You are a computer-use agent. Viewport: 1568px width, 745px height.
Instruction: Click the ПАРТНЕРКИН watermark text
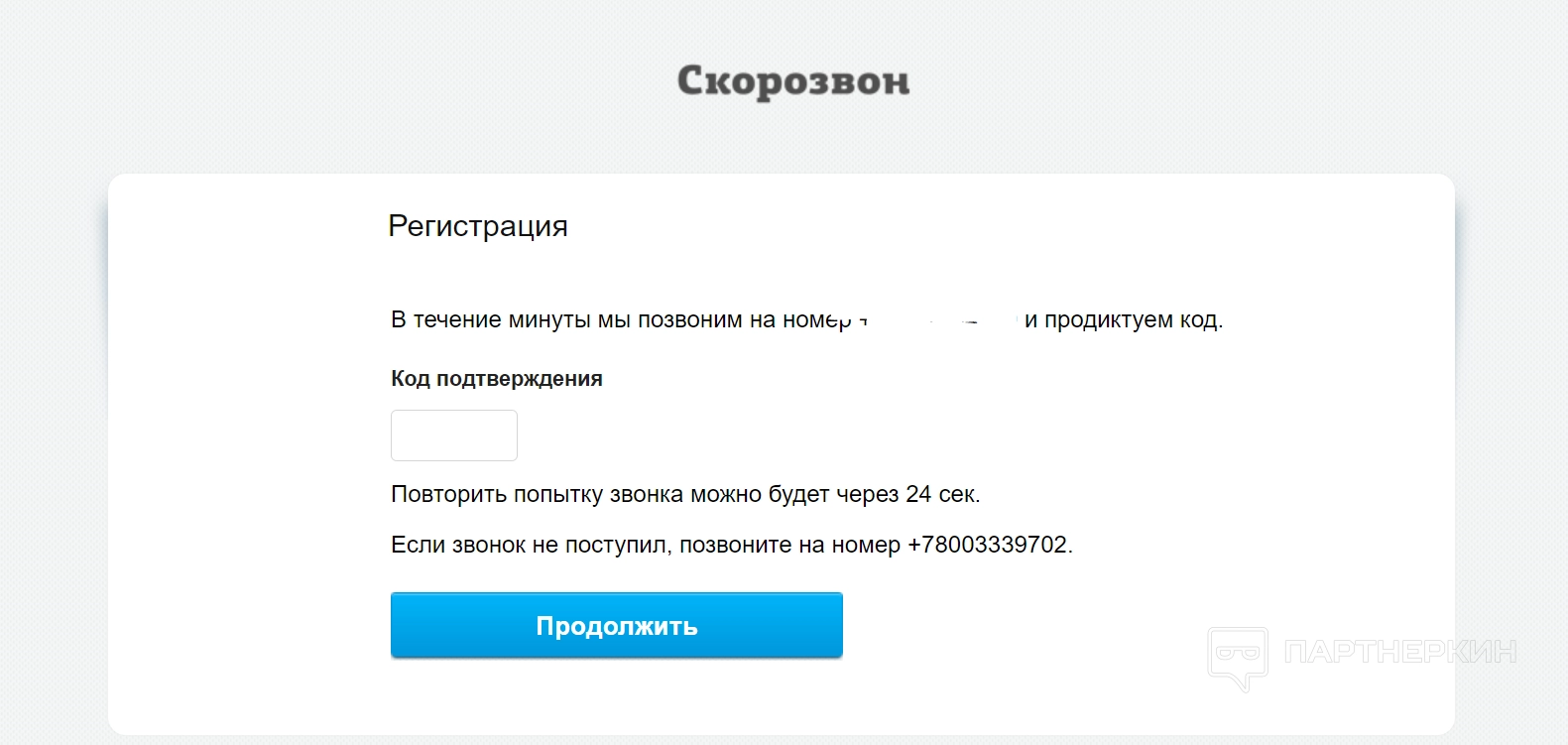[x=1399, y=652]
